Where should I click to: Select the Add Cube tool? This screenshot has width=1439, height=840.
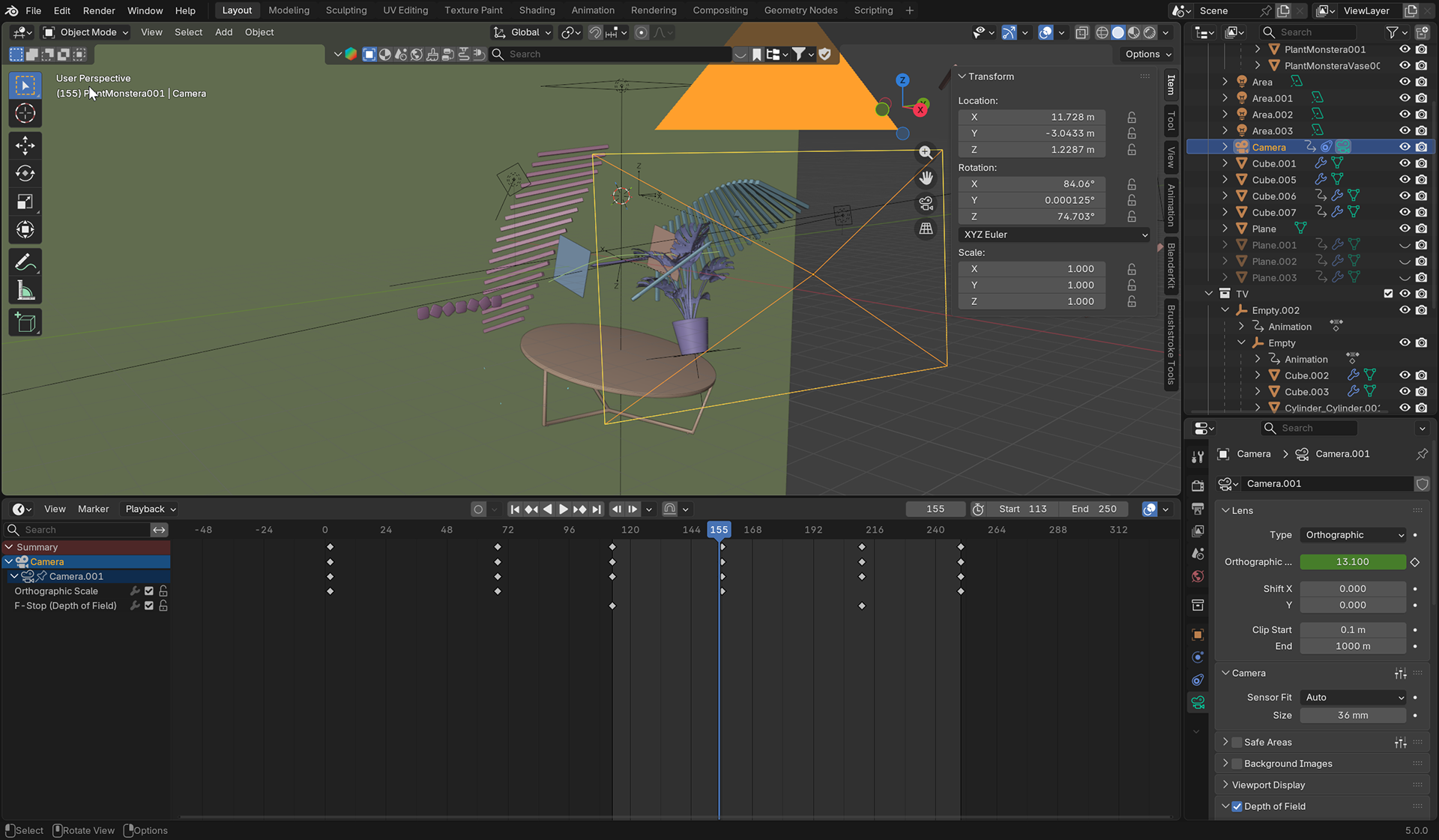tap(25, 323)
